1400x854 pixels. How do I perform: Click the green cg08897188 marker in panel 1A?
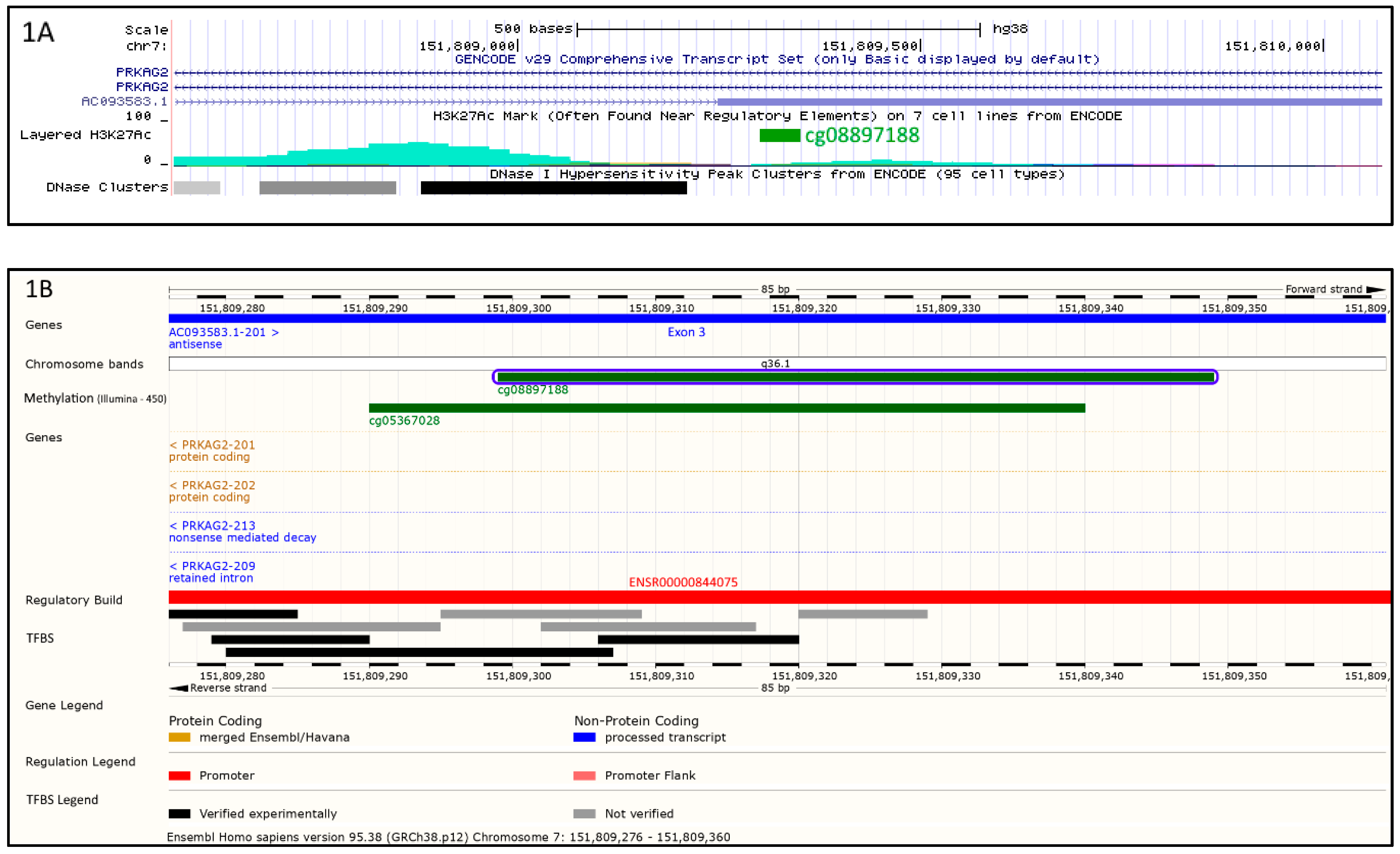pos(780,135)
